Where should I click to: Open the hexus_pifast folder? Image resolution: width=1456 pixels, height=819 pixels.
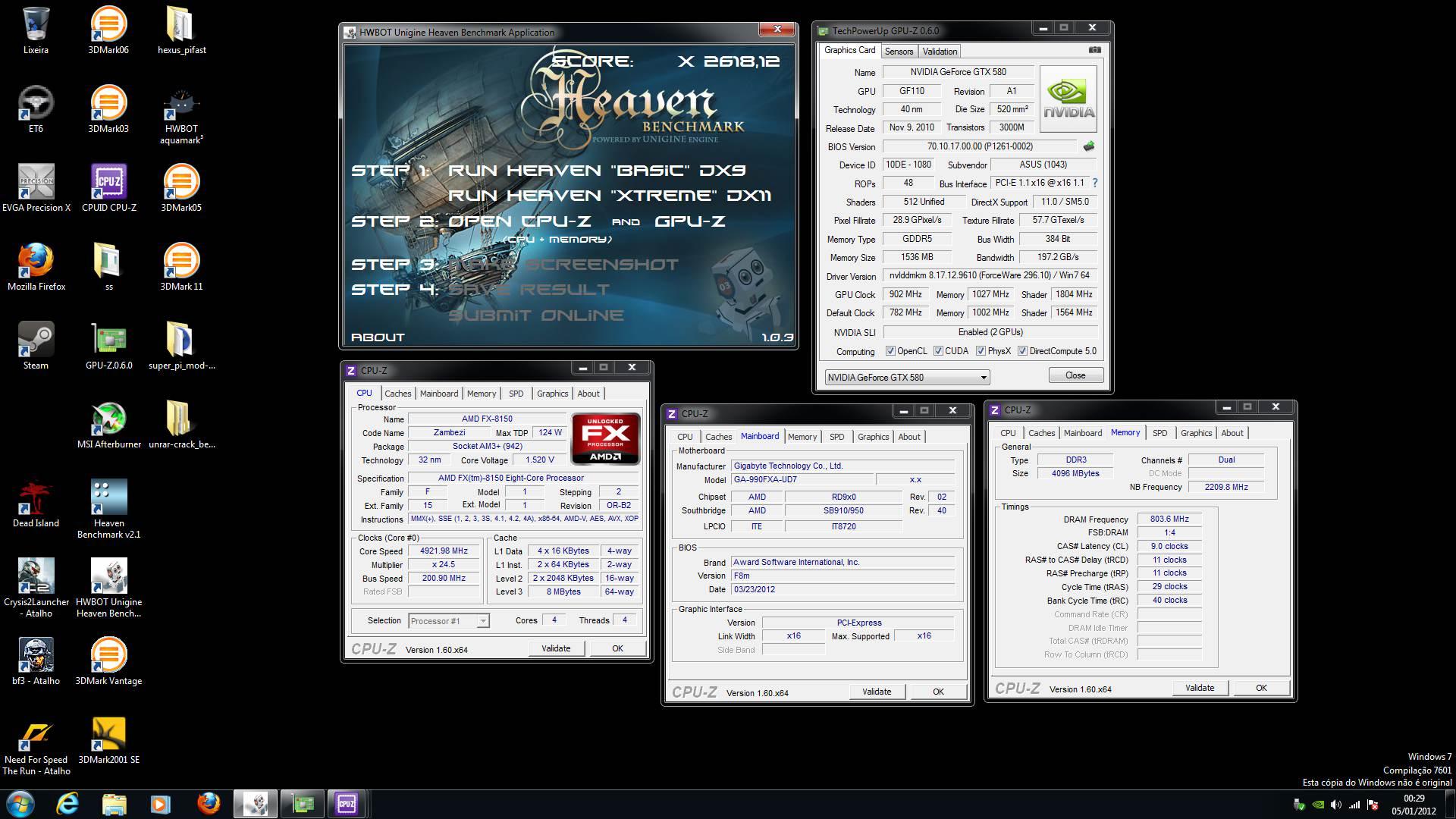[181, 30]
